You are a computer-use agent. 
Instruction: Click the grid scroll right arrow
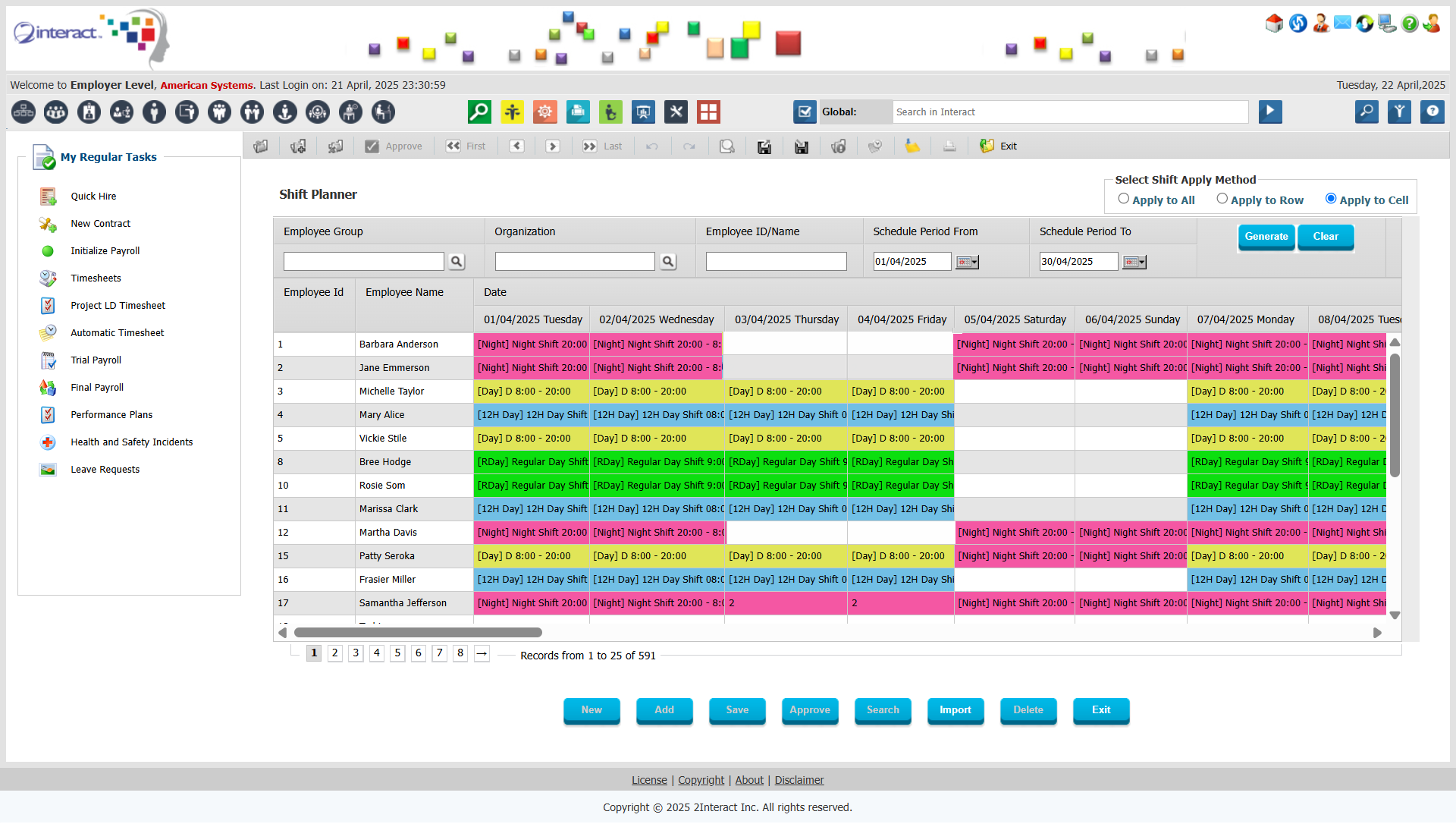pyautogui.click(x=1377, y=633)
